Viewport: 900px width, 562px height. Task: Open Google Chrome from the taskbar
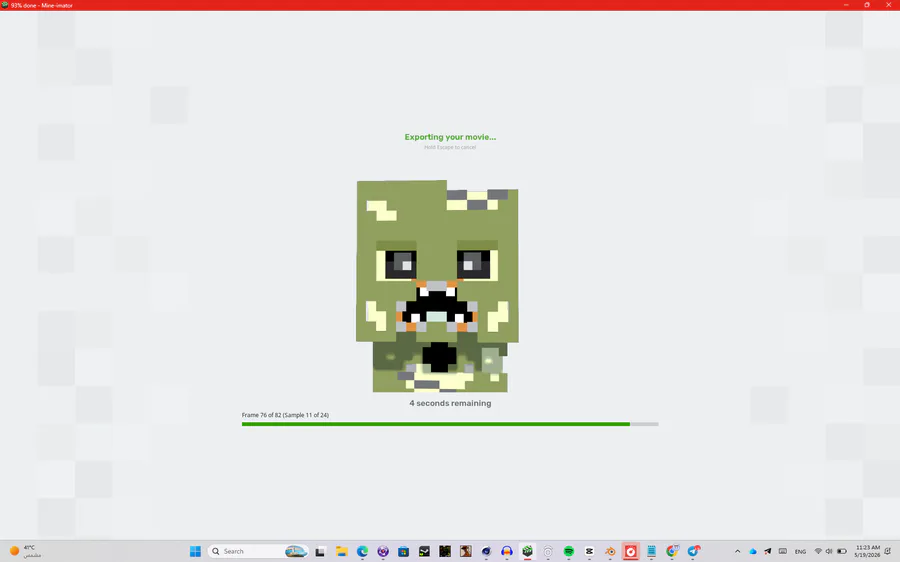(672, 551)
